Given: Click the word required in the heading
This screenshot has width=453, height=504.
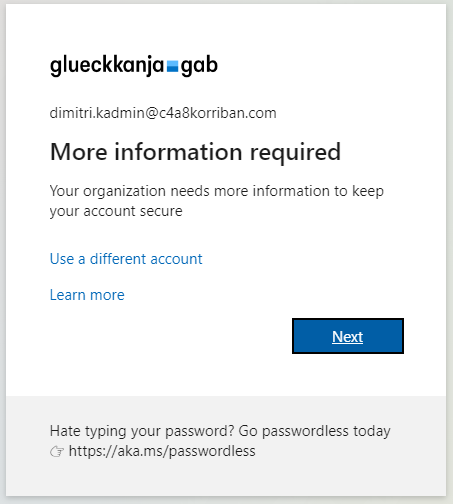Looking at the screenshot, I should pyautogui.click(x=295, y=153).
